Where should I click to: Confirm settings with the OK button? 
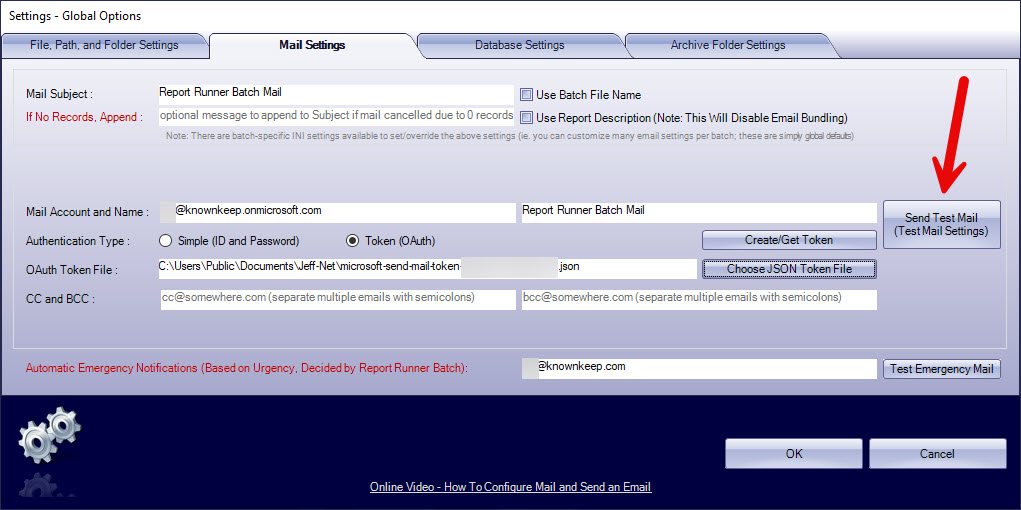[x=793, y=454]
